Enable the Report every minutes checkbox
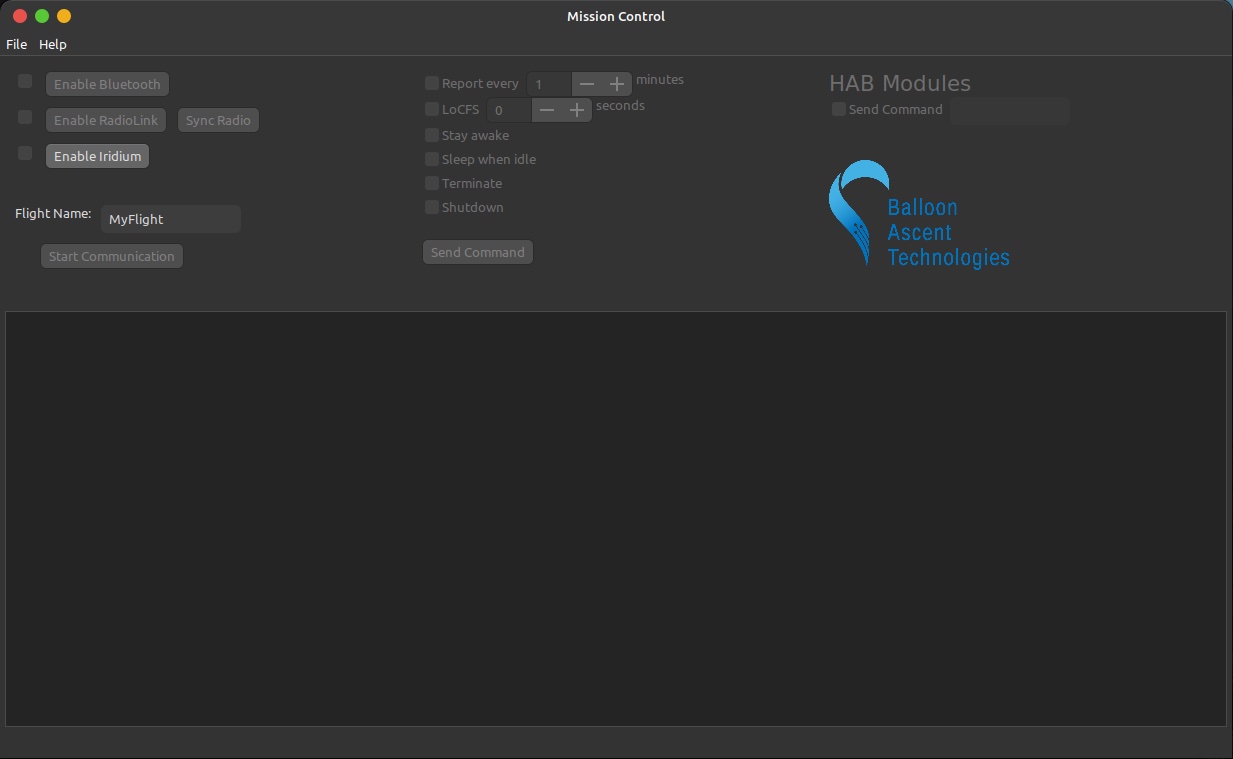This screenshot has height=759, width=1233. tap(432, 83)
